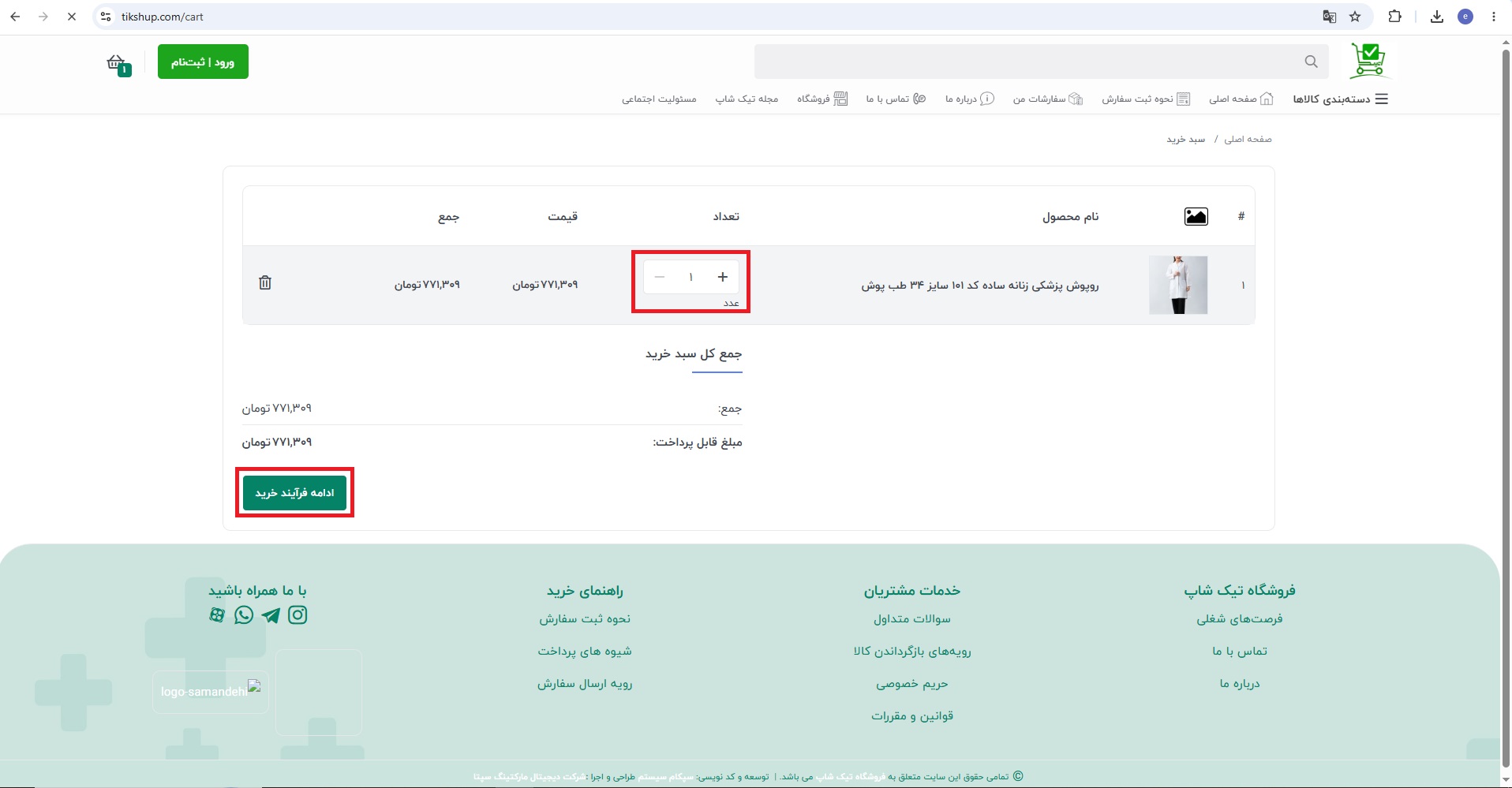1512x788 pixels.
Task: Open WhatsApp social link in footer
Action: click(244, 614)
